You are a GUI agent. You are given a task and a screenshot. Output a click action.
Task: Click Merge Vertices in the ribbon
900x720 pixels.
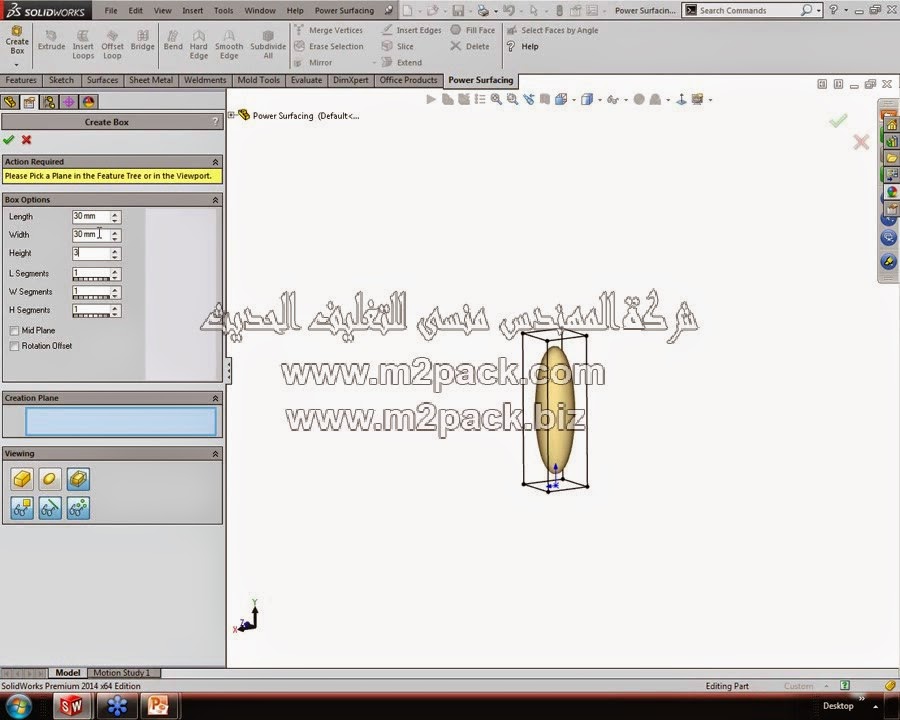(x=329, y=30)
